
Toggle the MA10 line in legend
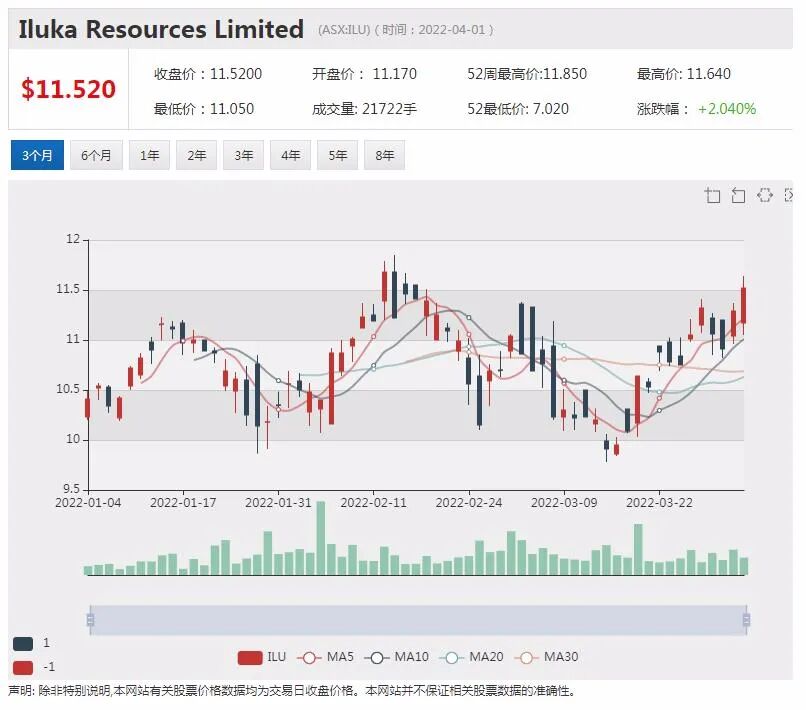click(396, 657)
